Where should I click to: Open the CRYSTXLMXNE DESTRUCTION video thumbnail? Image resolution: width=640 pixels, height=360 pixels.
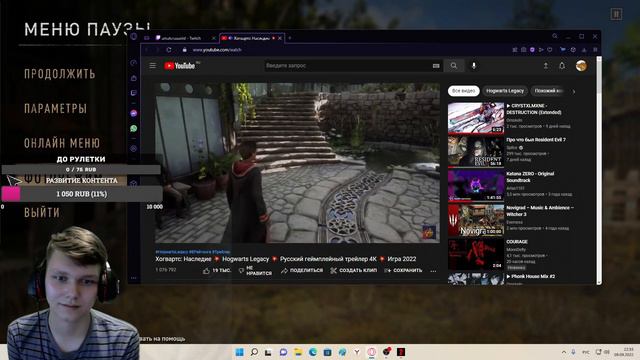click(476, 118)
